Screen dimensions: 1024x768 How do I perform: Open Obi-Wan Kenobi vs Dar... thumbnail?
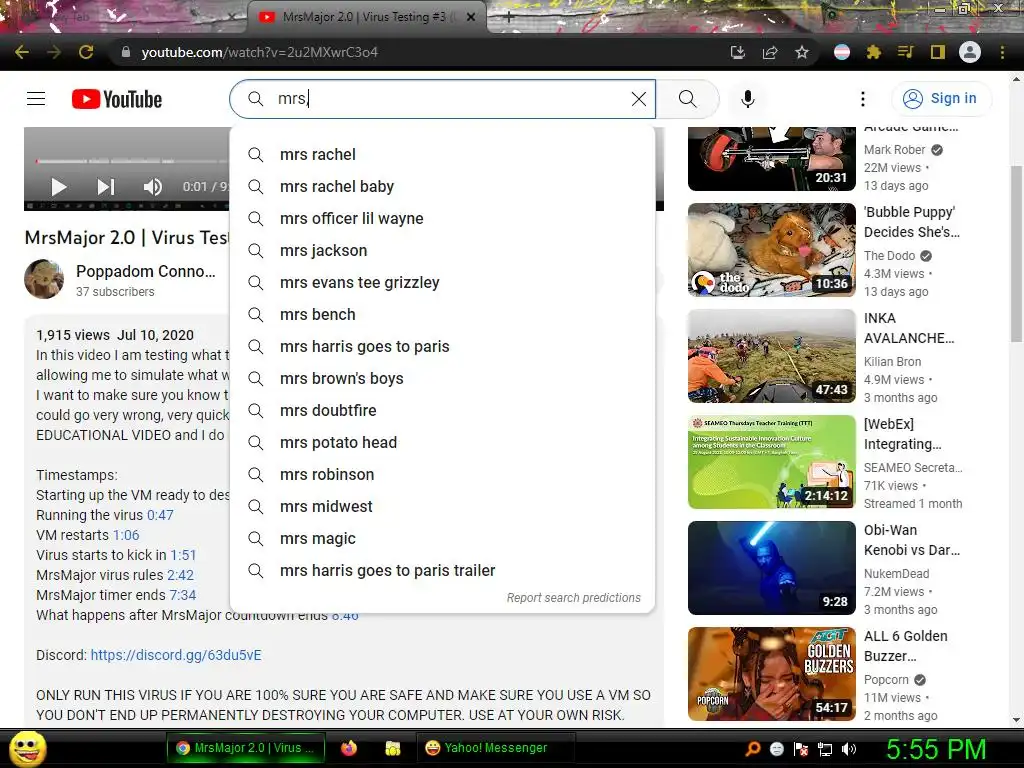(772, 568)
